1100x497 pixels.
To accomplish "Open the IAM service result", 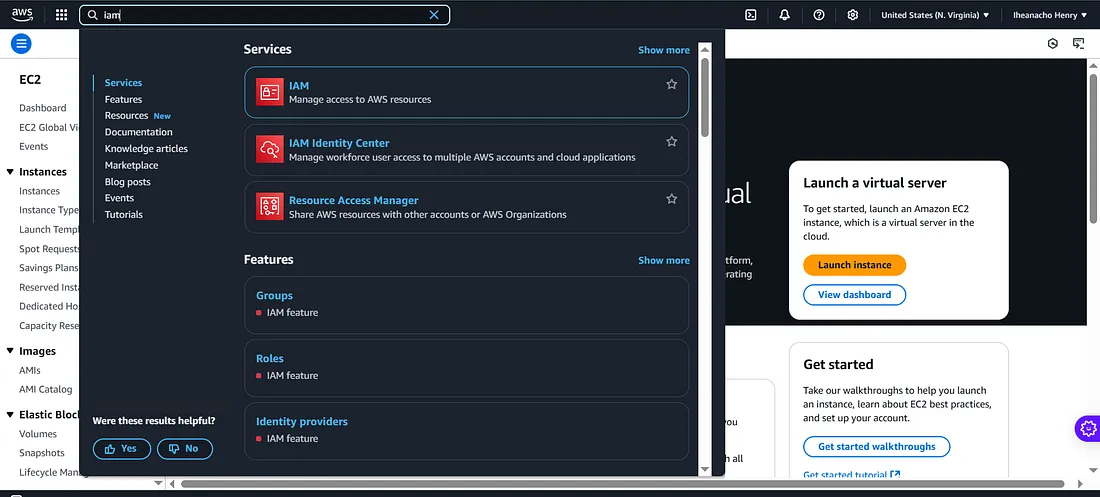I will pos(467,92).
